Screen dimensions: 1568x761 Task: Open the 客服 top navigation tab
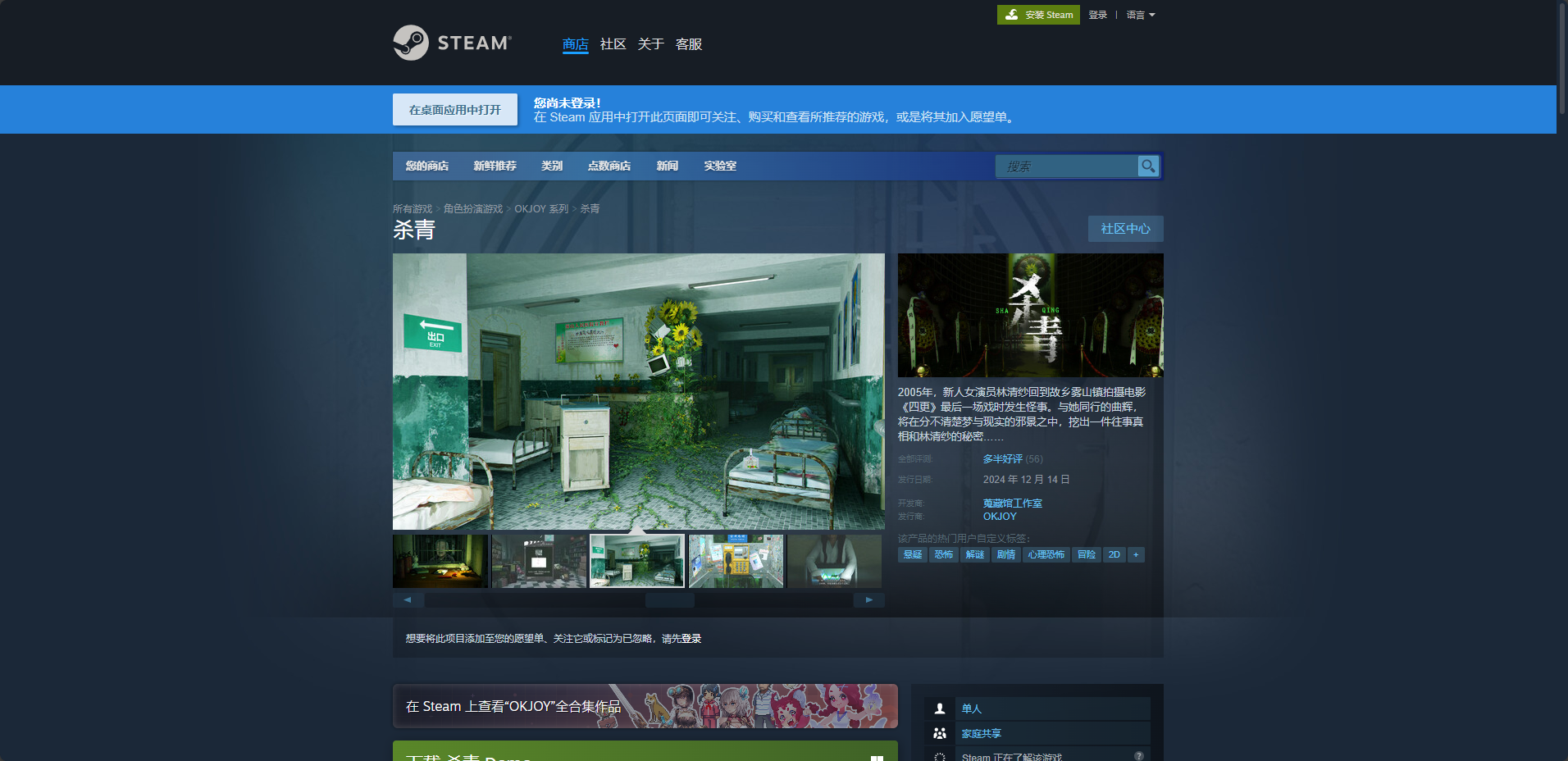coord(689,44)
